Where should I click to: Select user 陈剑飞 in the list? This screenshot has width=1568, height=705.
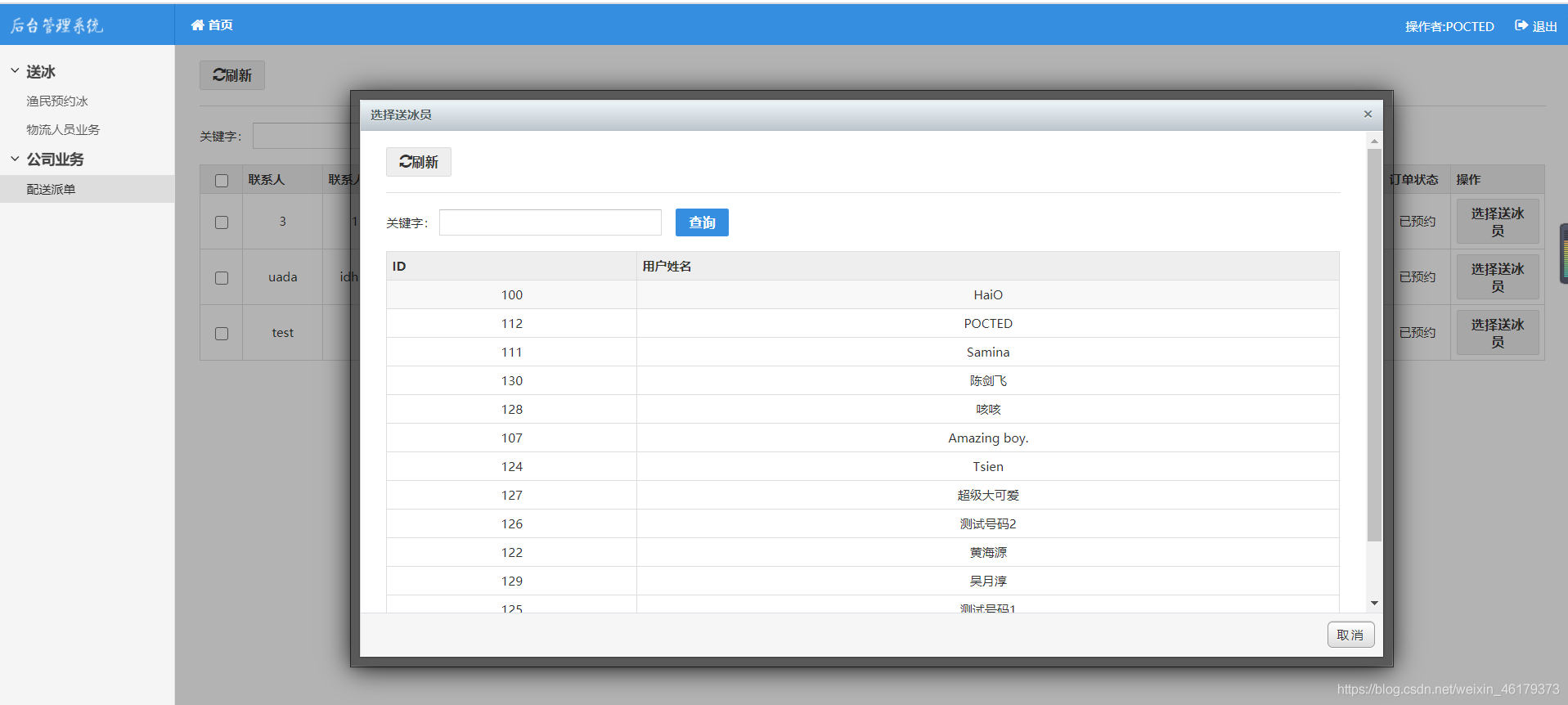pyautogui.click(x=988, y=380)
